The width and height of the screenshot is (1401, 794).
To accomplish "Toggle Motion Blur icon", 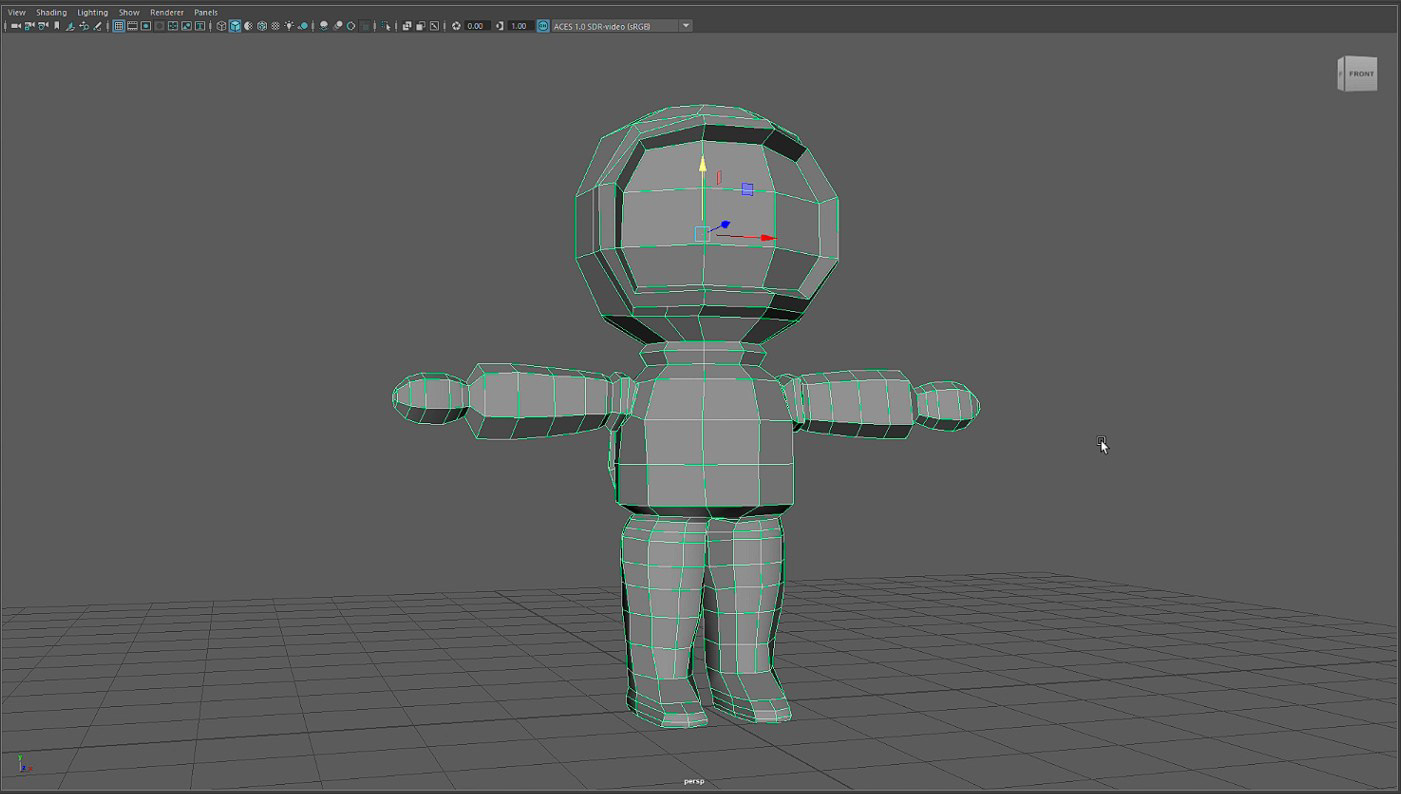I will point(337,26).
